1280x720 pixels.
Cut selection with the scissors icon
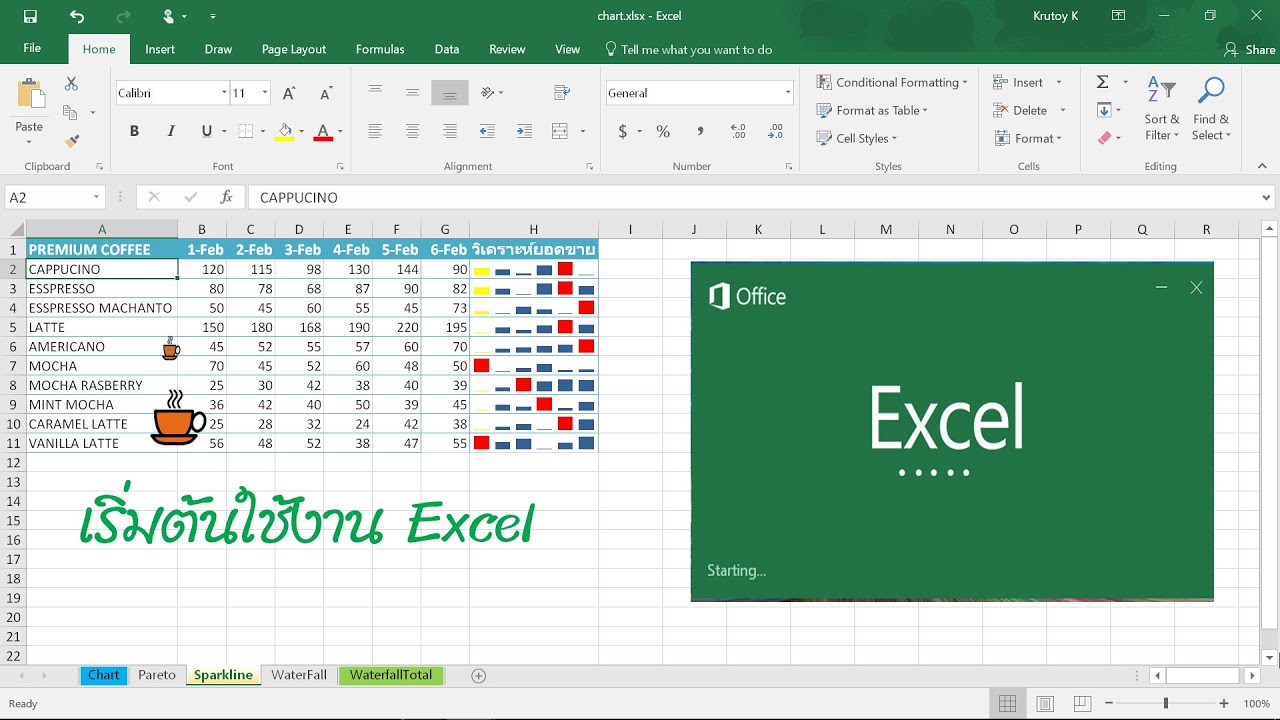click(71, 84)
